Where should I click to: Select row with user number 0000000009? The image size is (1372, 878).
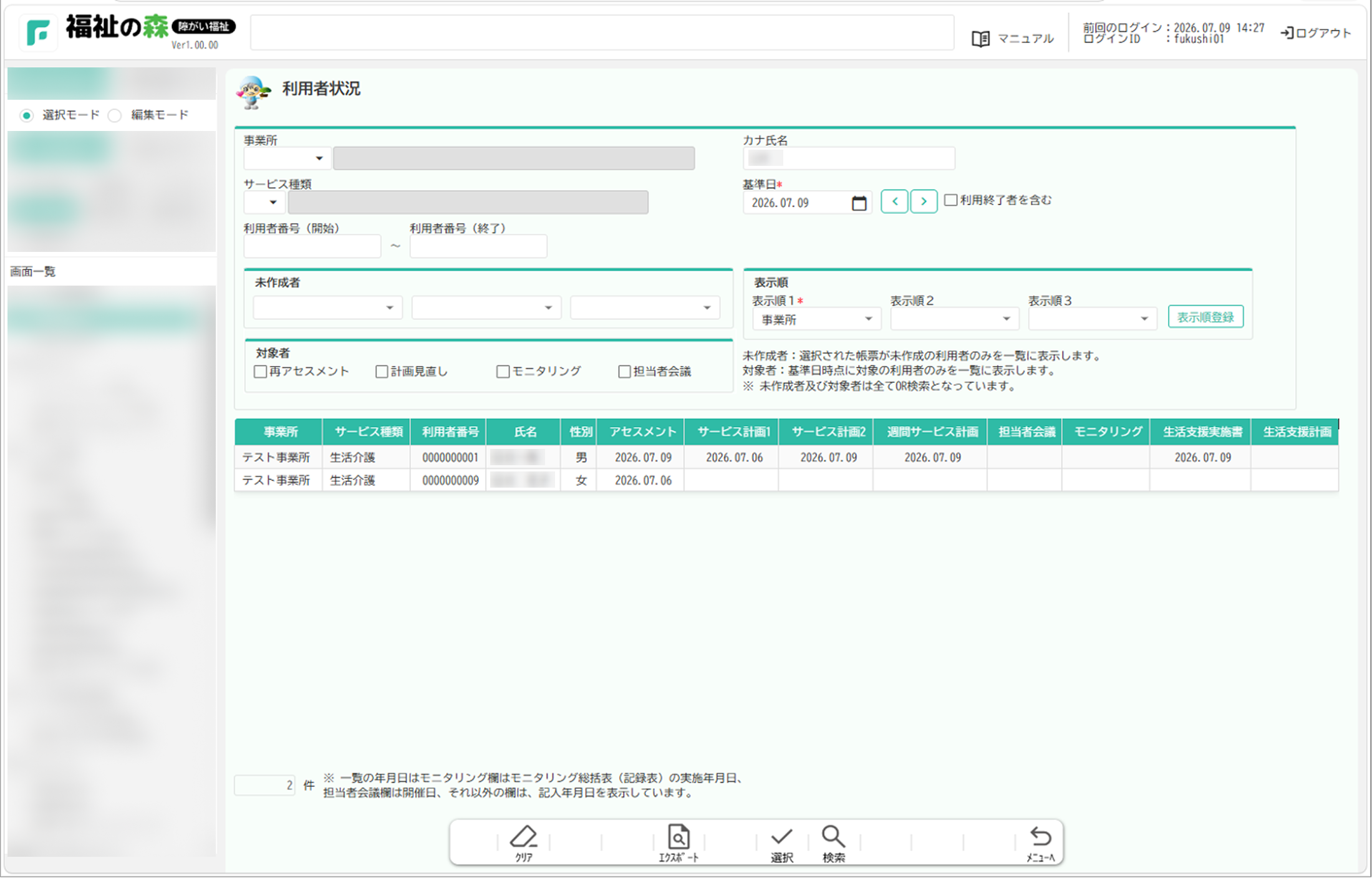coord(786,480)
